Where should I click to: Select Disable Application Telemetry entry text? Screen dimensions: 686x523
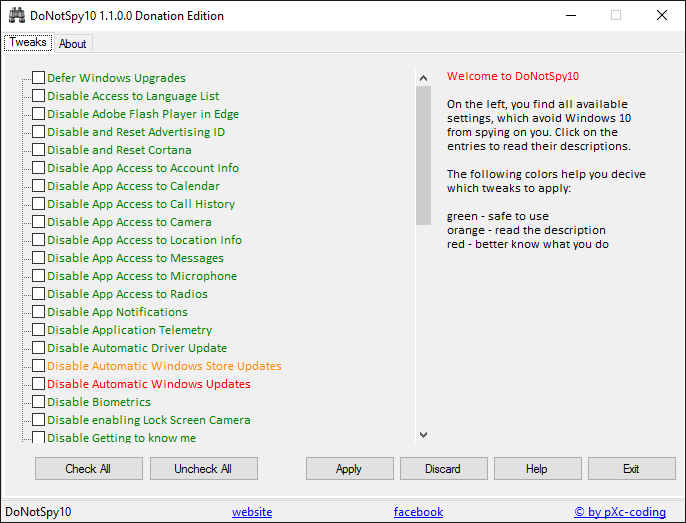click(x=130, y=330)
